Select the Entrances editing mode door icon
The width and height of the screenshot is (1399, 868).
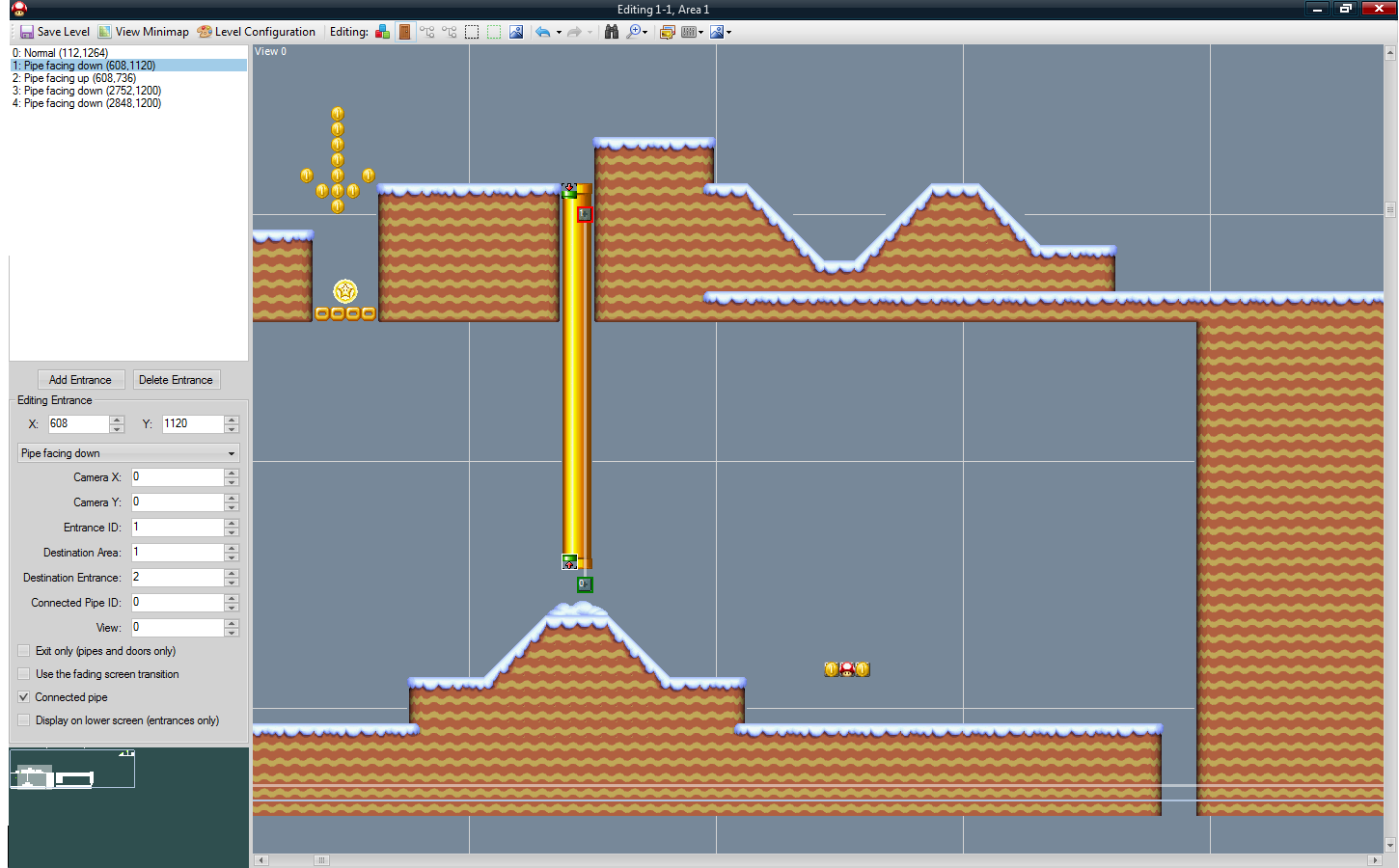coord(404,31)
